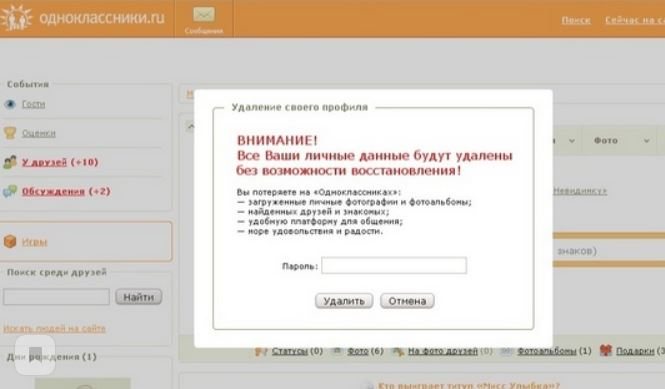
Task: Click the Игры cube icon
Action: click(10, 241)
